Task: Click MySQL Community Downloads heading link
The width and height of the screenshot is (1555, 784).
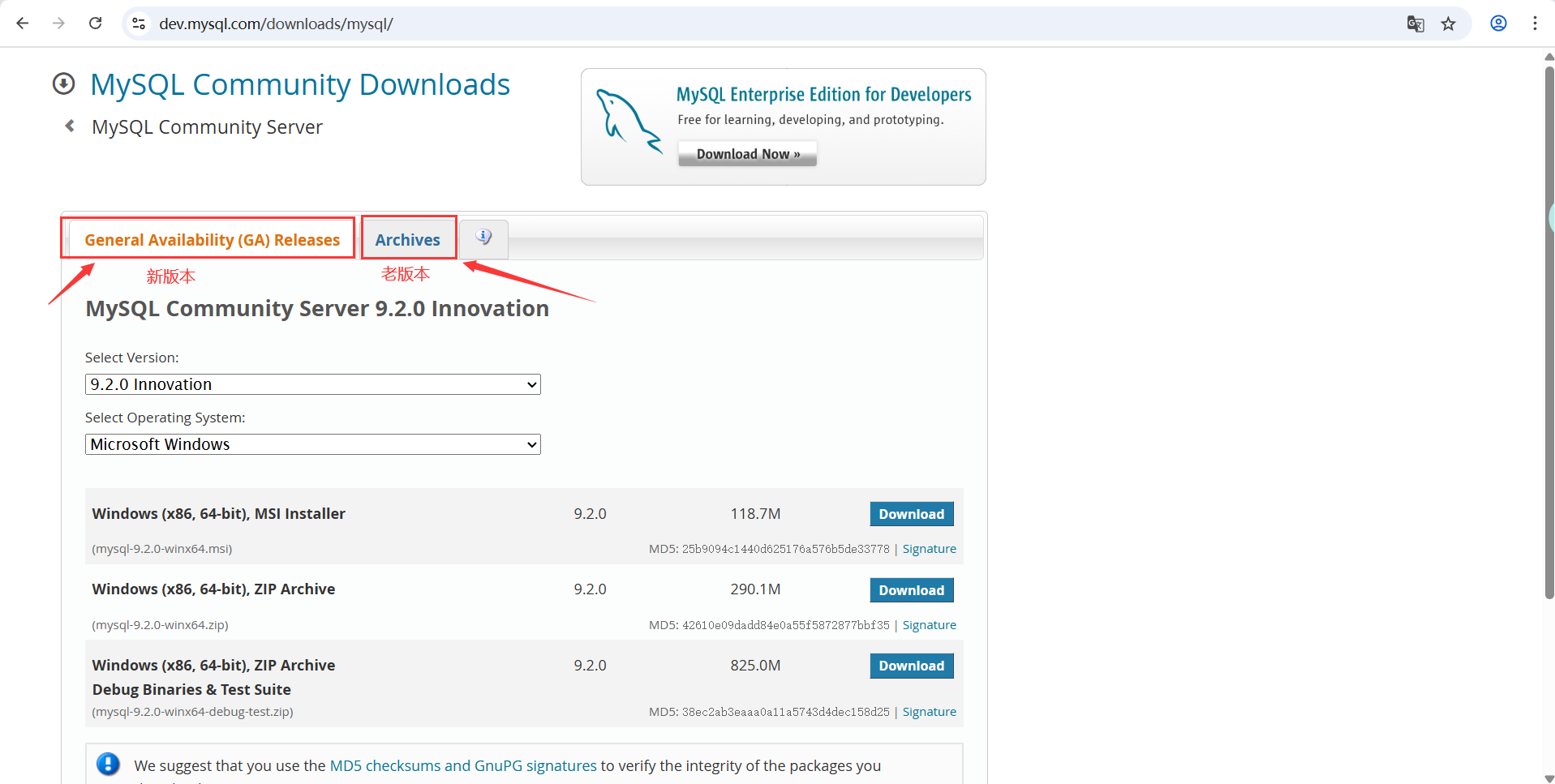Action: coord(300,84)
